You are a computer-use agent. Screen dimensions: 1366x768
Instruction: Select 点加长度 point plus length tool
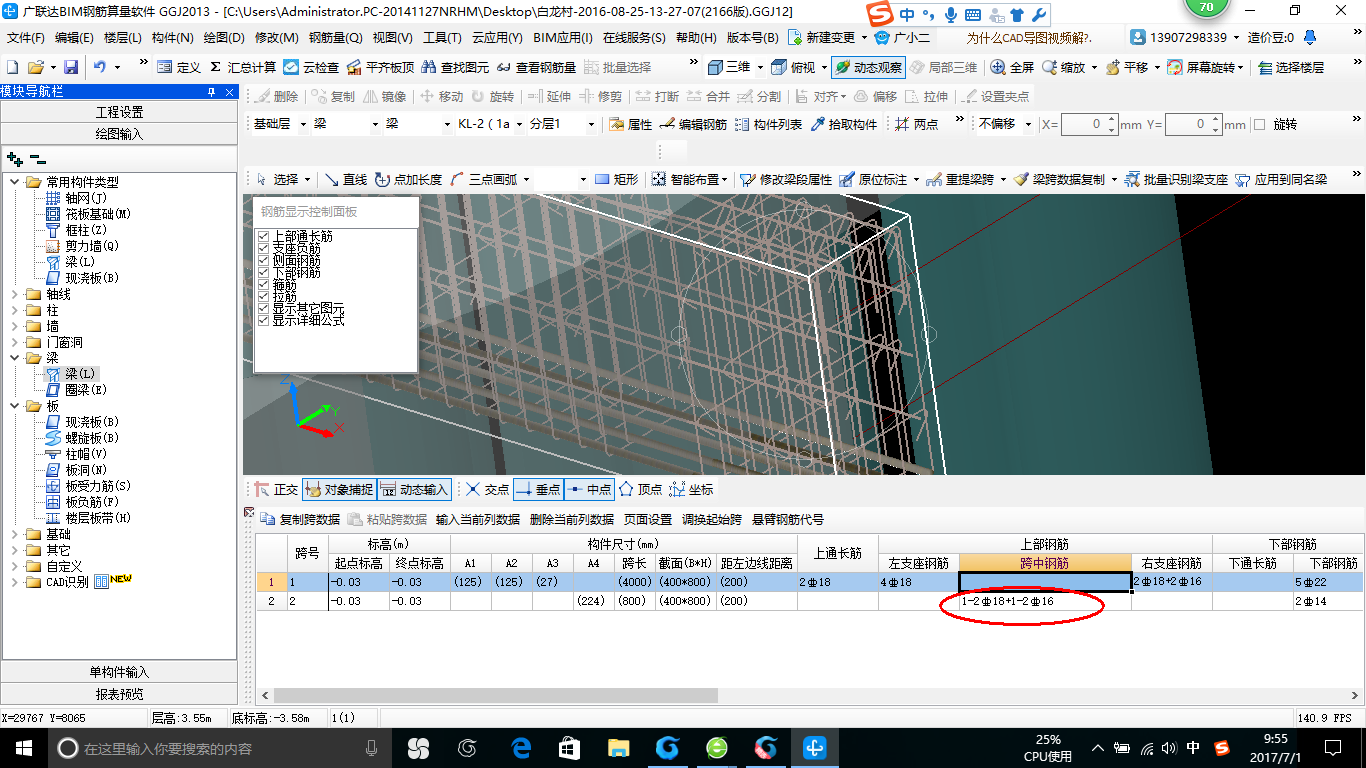coord(408,179)
